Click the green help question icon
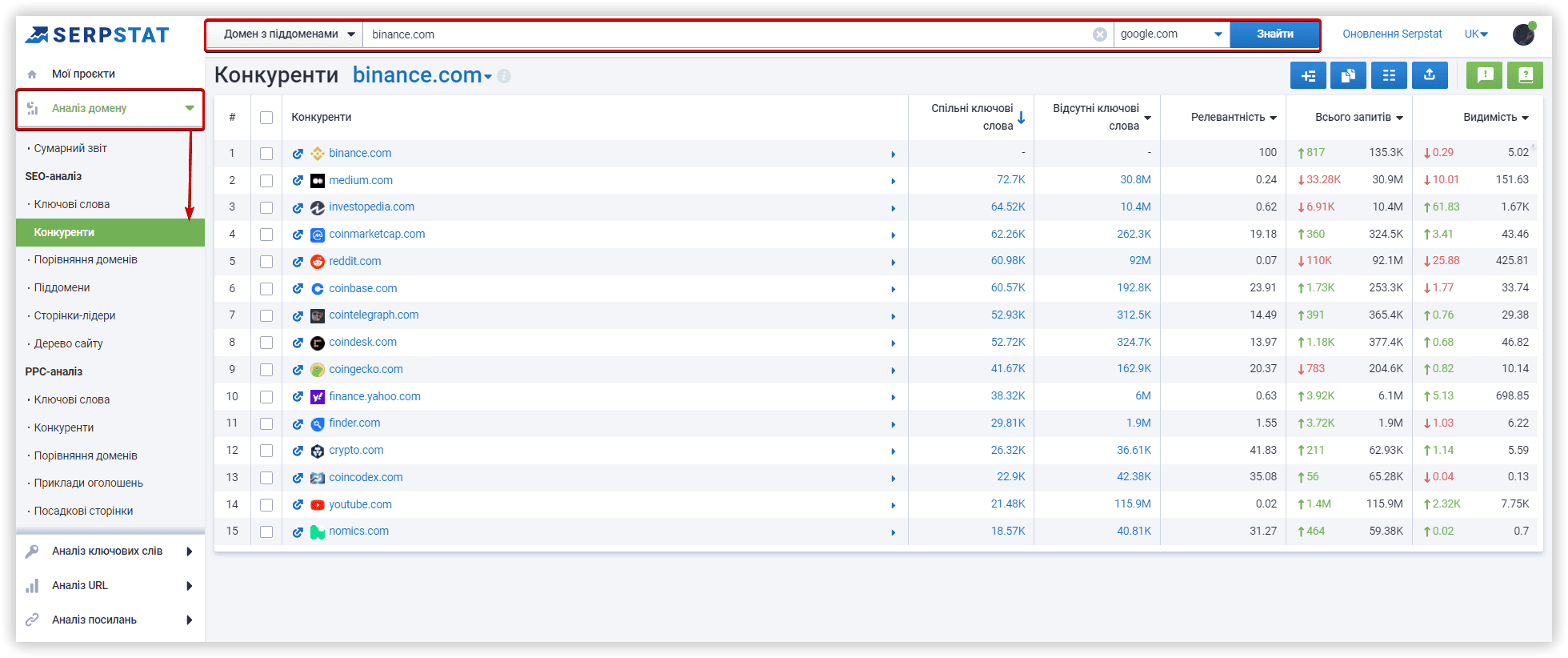Screen dimensions: 1568x658 1525,75
